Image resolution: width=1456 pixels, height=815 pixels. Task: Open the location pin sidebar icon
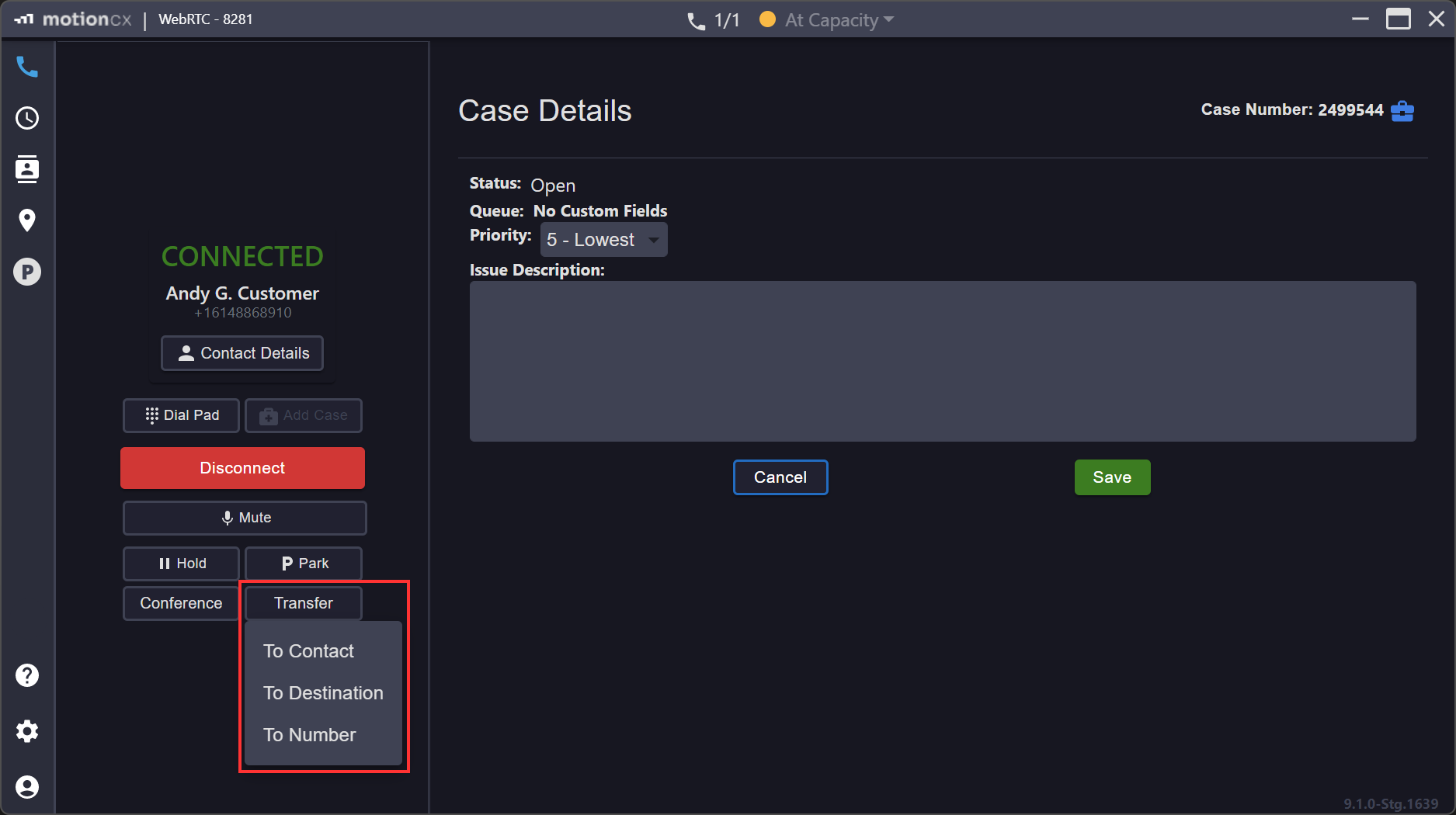(x=27, y=220)
